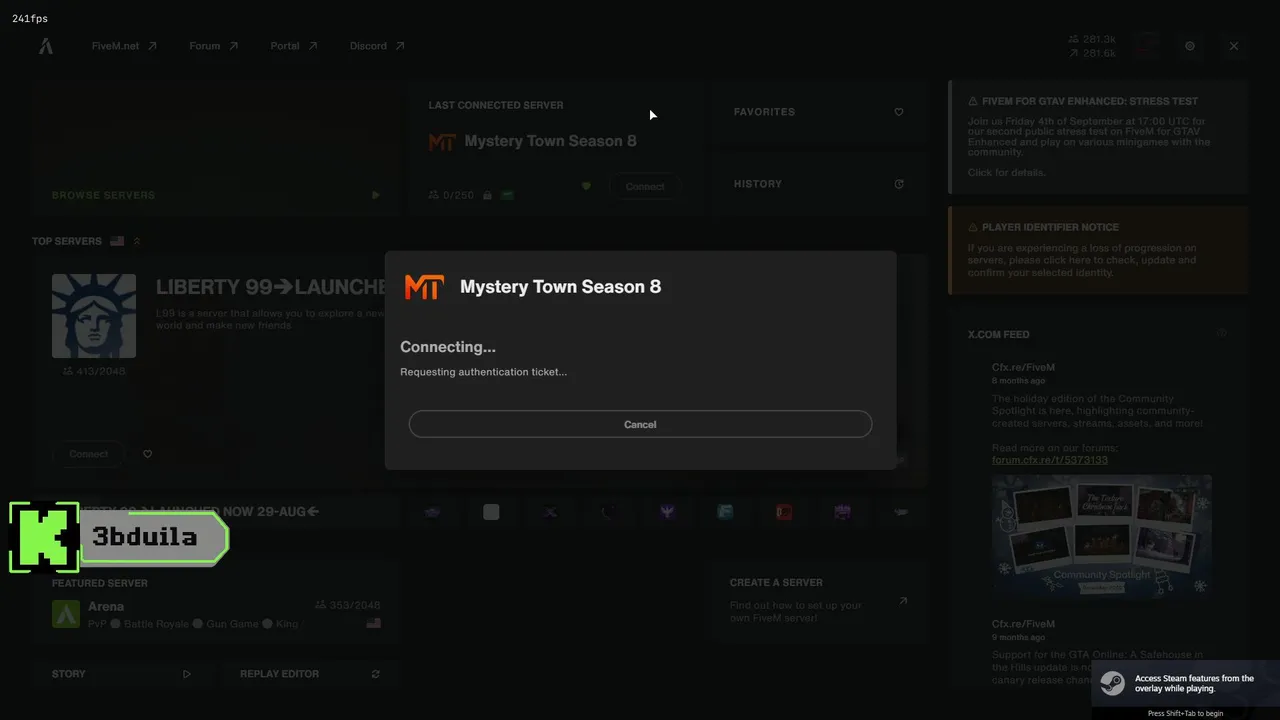Open the Forum link in the top bar

click(x=214, y=46)
